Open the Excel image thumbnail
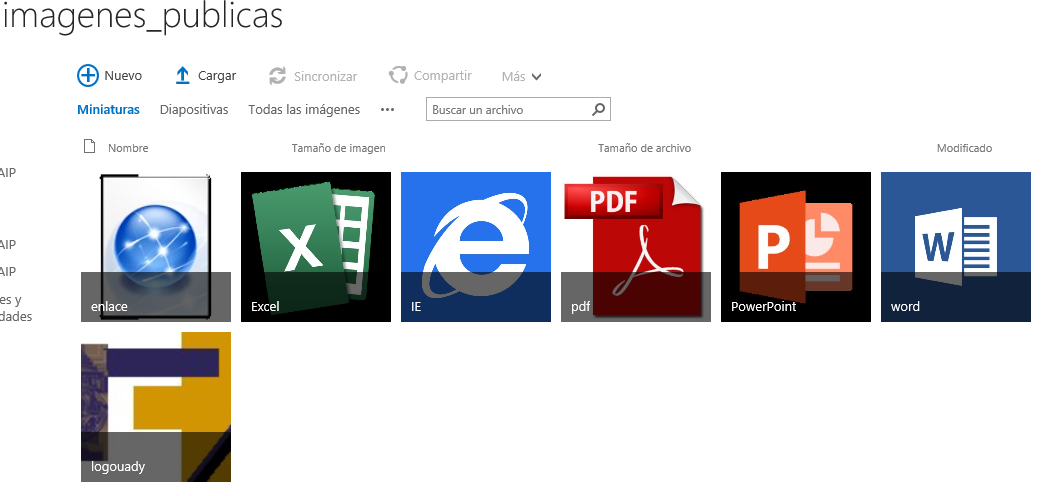Image resolution: width=1041 pixels, height=496 pixels. point(316,246)
